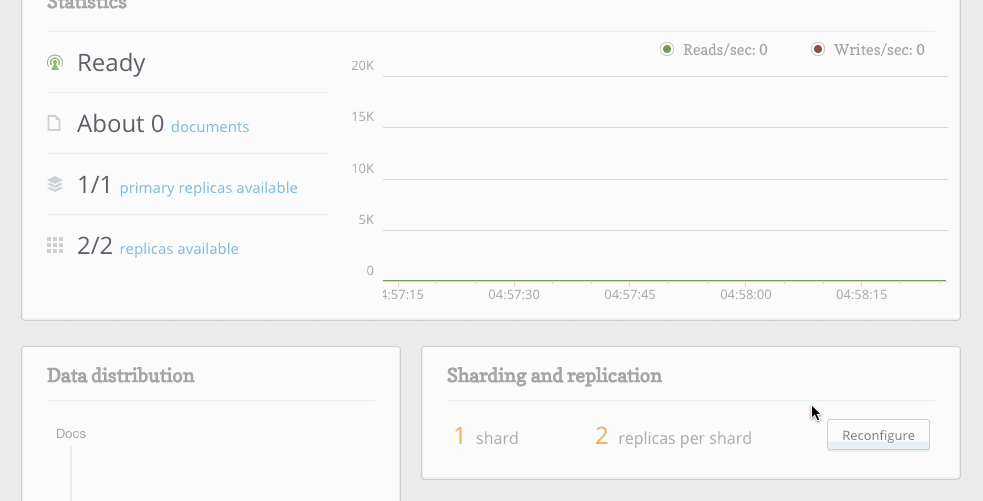Click the Docs axis label

(x=71, y=434)
